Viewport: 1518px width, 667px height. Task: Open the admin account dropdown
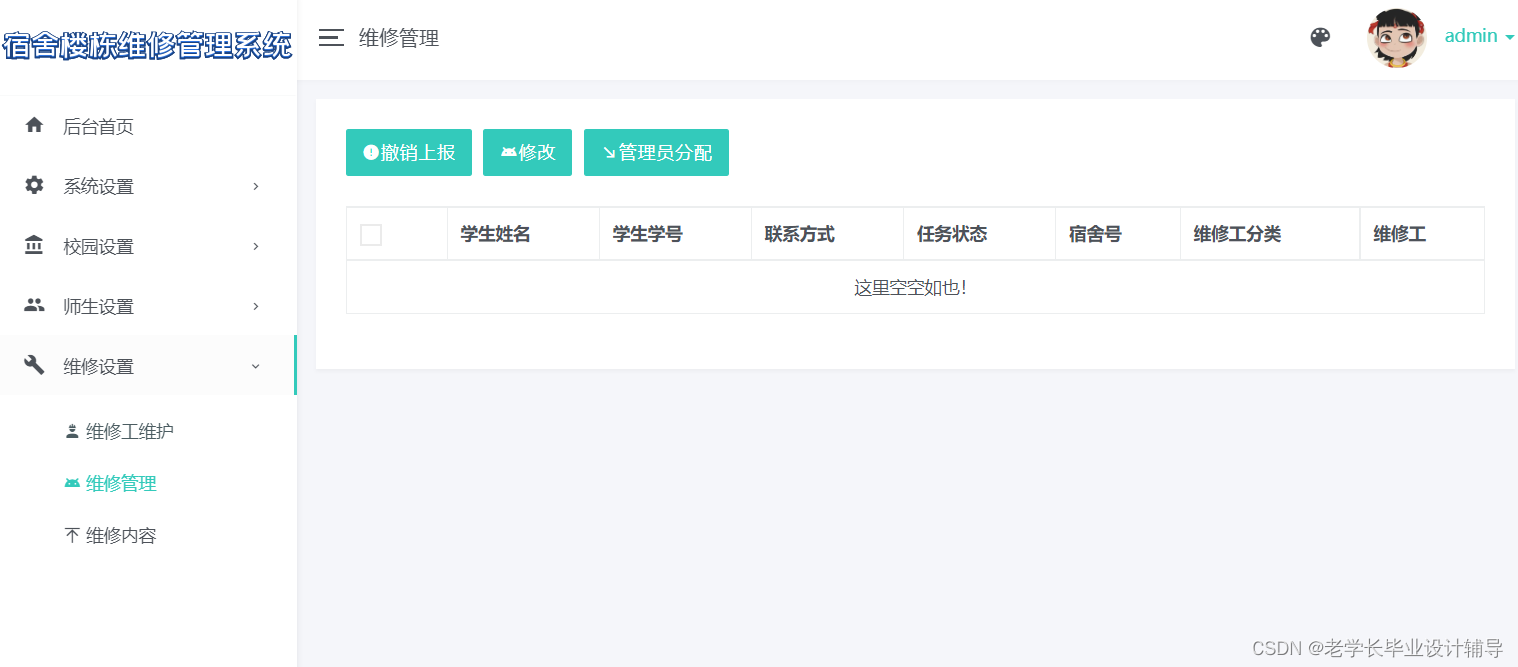click(x=1478, y=36)
